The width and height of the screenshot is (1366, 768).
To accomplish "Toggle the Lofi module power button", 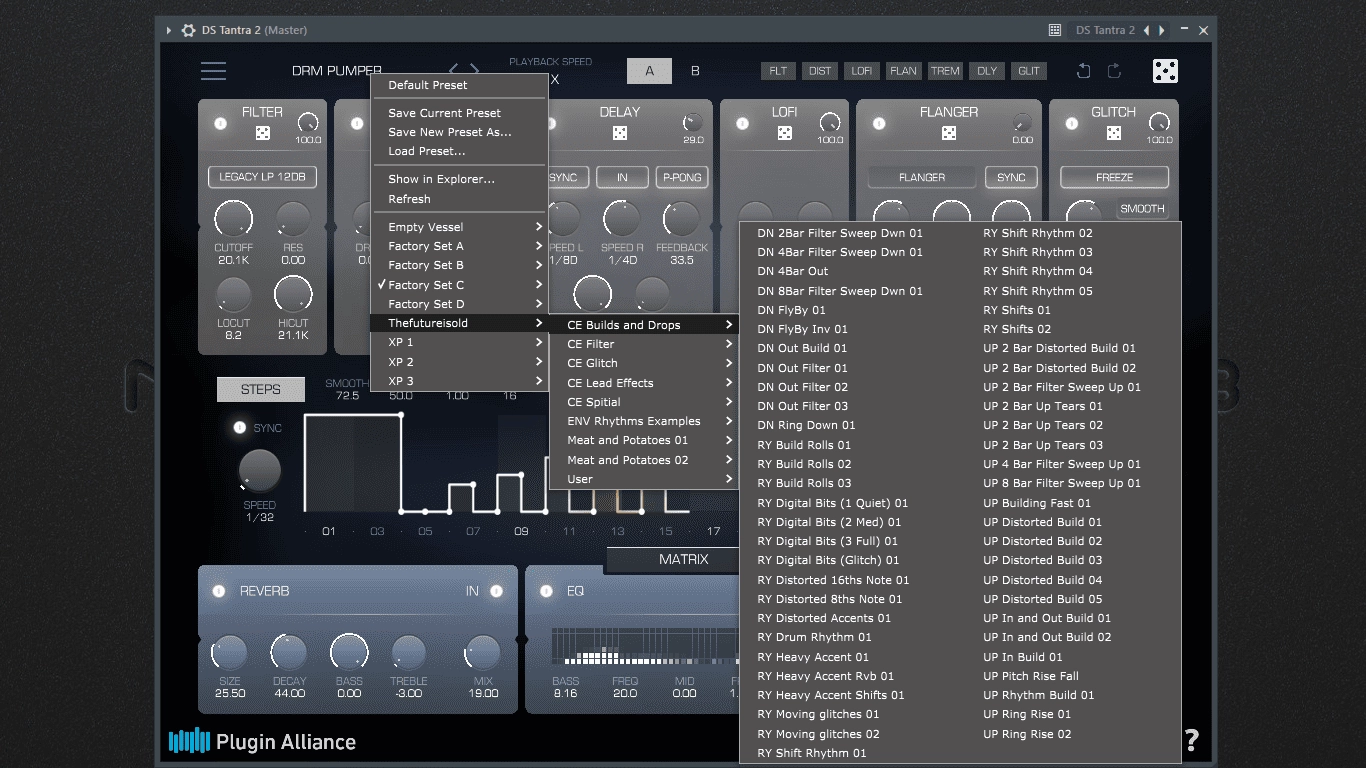I will point(743,124).
